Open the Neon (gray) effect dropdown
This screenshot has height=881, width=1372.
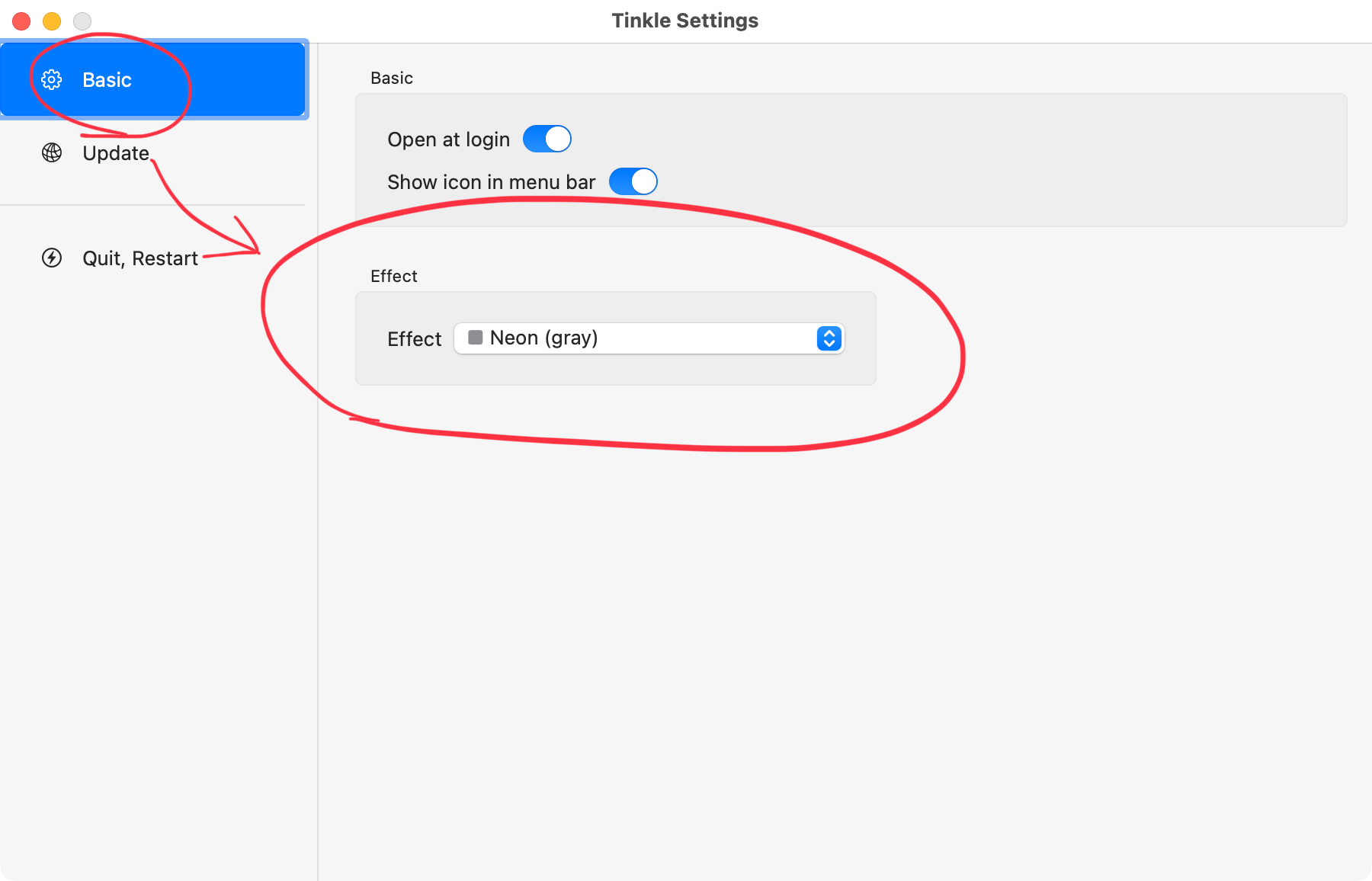[648, 338]
